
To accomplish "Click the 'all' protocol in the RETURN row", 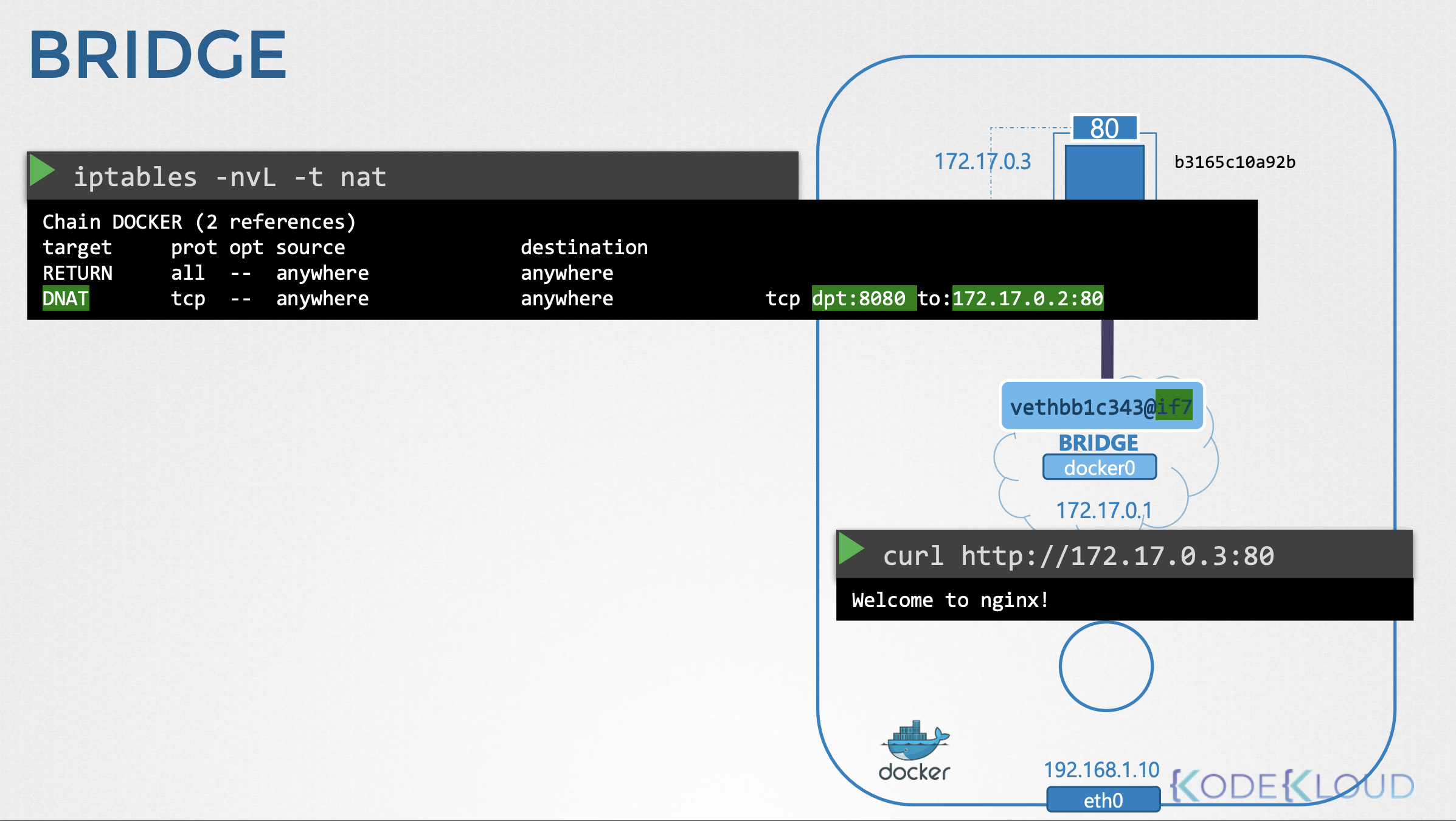I will click(188, 272).
